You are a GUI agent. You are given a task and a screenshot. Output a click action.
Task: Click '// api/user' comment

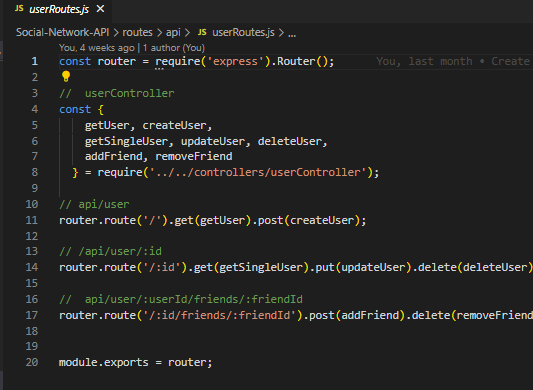click(x=94, y=205)
